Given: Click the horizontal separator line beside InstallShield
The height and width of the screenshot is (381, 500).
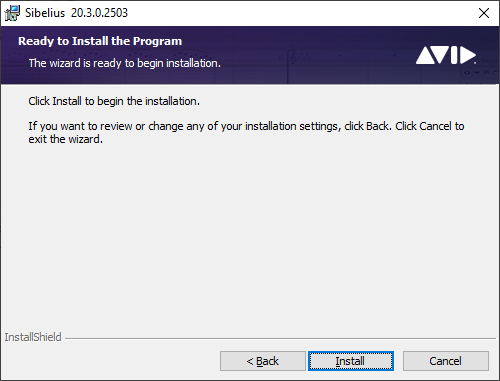Looking at the screenshot, I should (280, 339).
